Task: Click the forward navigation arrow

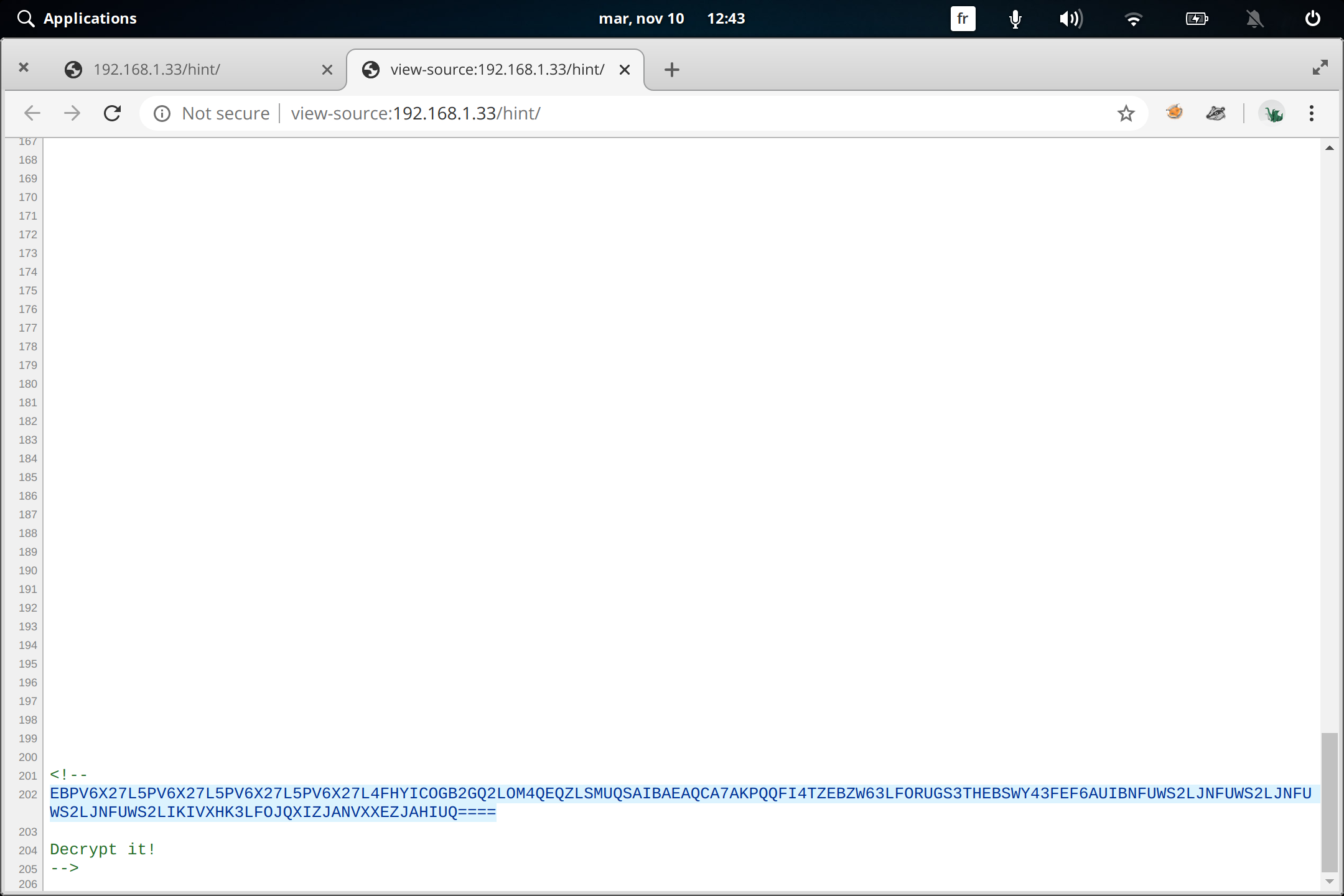Action: coord(72,113)
